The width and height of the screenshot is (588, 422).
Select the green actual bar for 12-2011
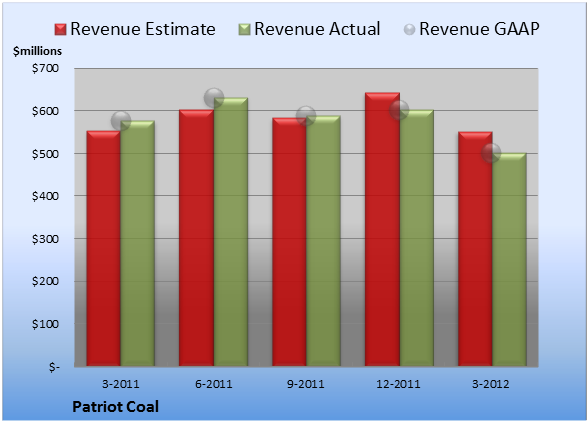tap(417, 238)
